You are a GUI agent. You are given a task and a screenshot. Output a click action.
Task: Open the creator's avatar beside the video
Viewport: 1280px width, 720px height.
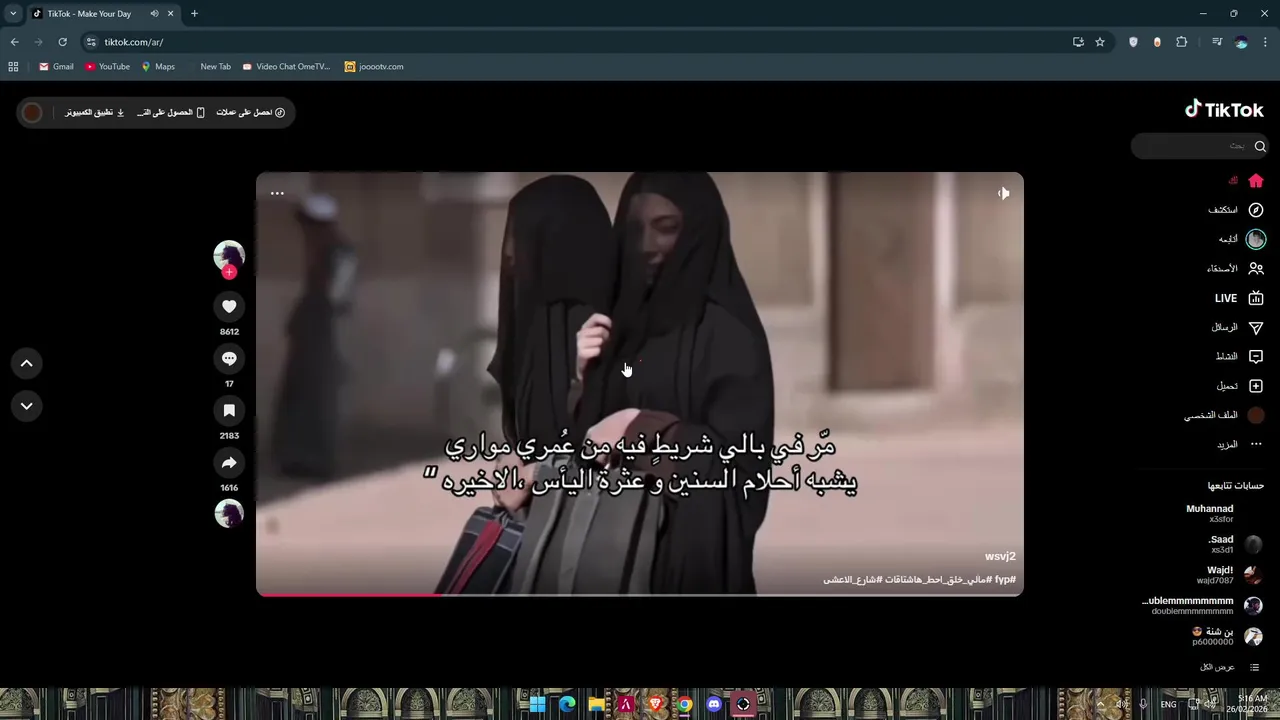(x=229, y=255)
